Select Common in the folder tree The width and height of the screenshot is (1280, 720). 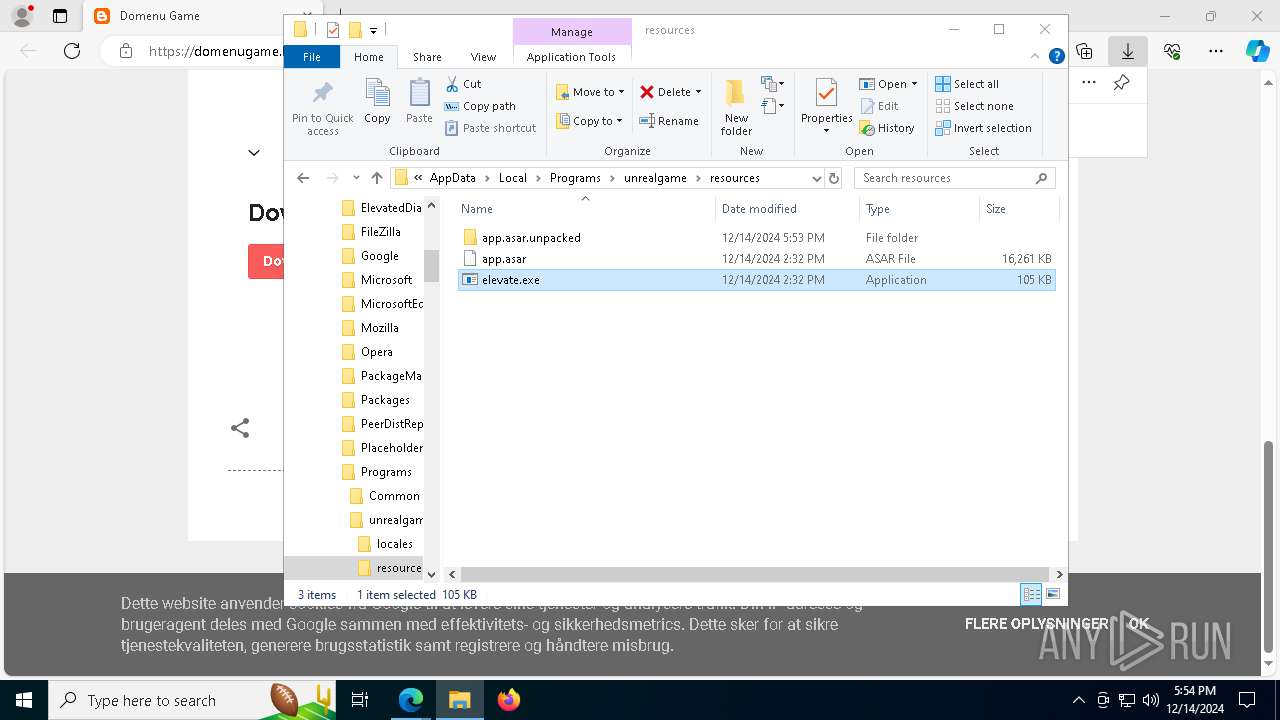point(393,496)
